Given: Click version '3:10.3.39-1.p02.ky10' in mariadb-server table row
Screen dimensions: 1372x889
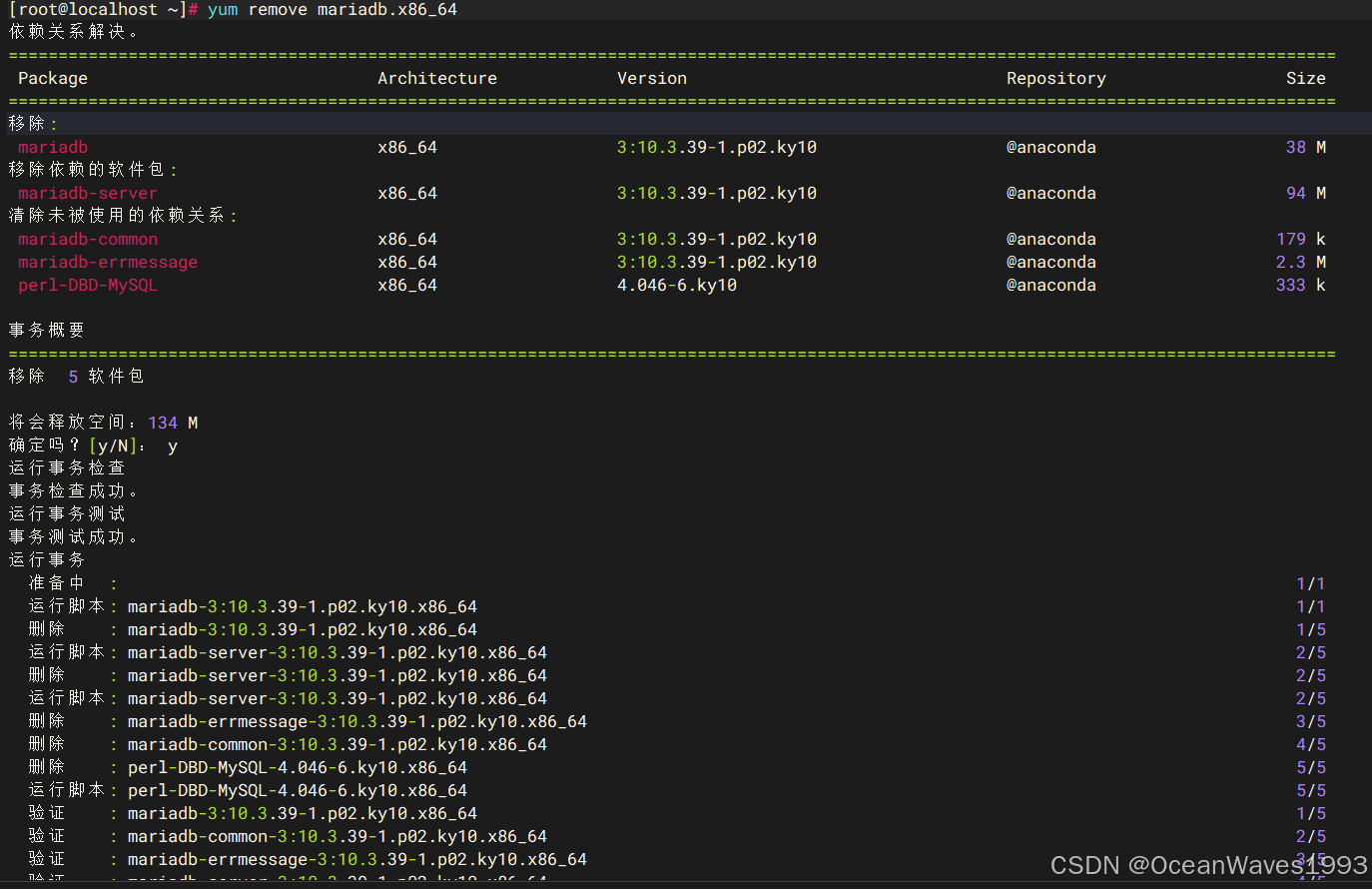Looking at the screenshot, I should pos(717,193).
